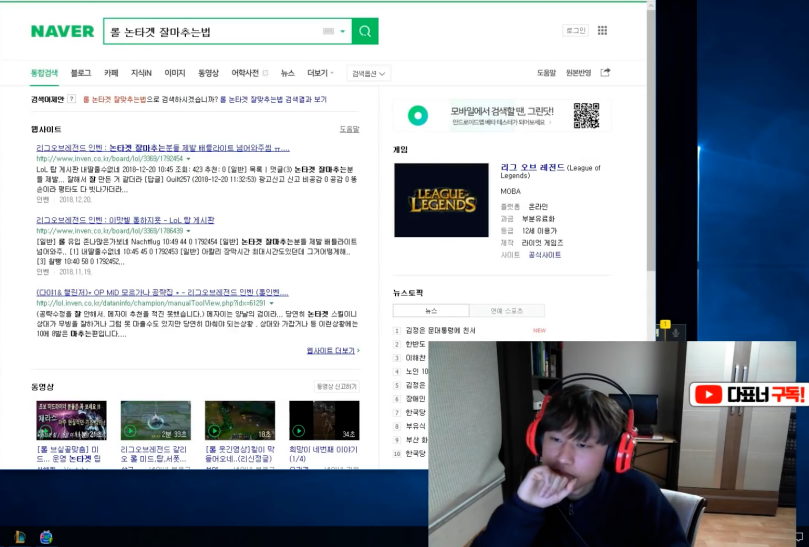The image size is (809, 547).
Task: Select the 뉴스 tab
Action: (287, 73)
